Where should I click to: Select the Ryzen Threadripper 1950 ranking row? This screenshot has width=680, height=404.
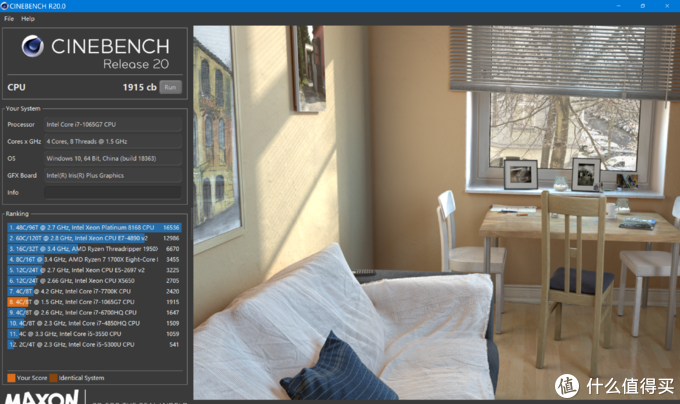tap(95, 249)
